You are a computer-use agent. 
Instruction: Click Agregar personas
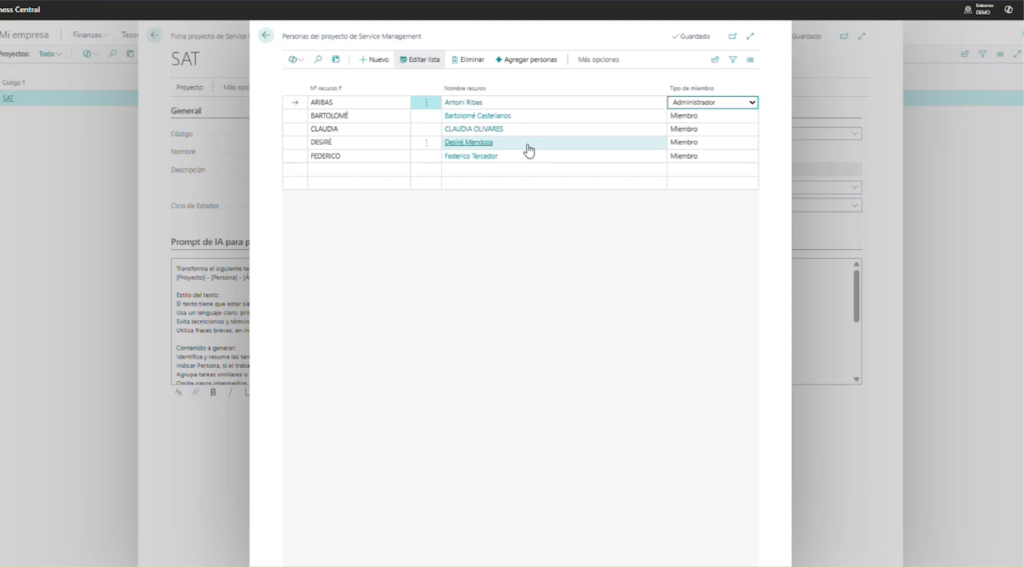[526, 60]
